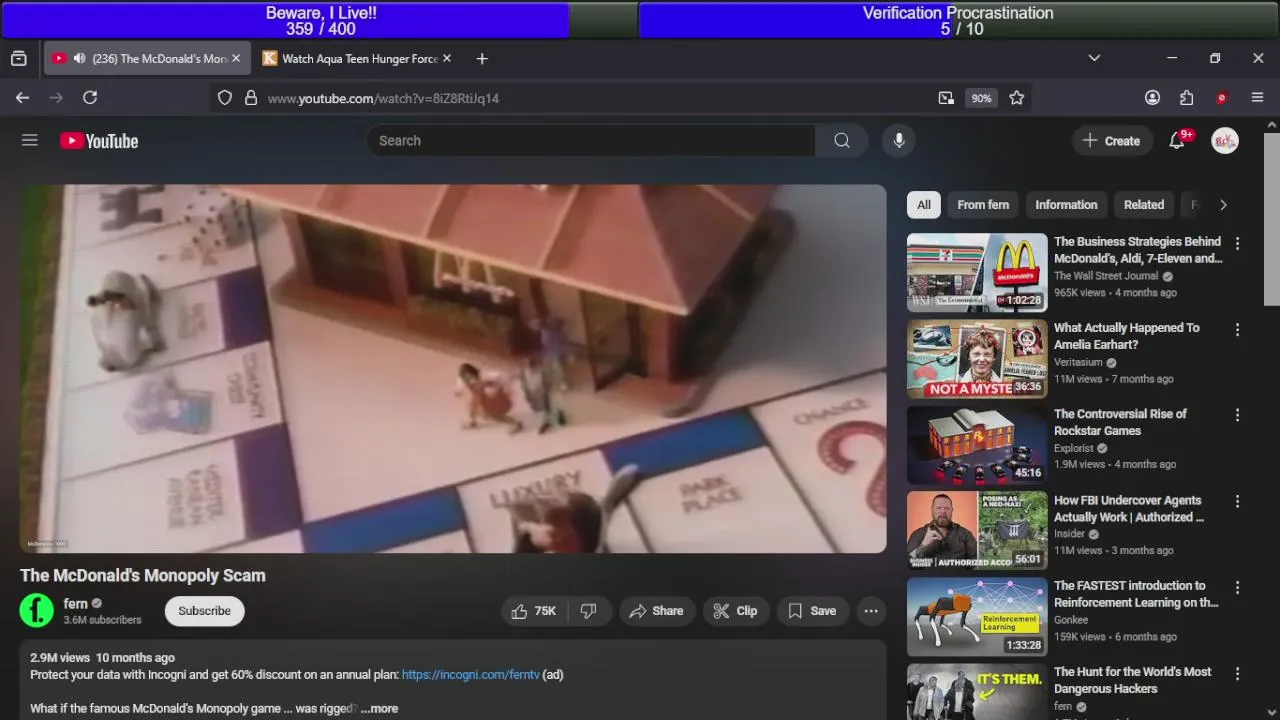Open YouTube guide hamburger menu
Viewport: 1280px width, 720px height.
30,141
